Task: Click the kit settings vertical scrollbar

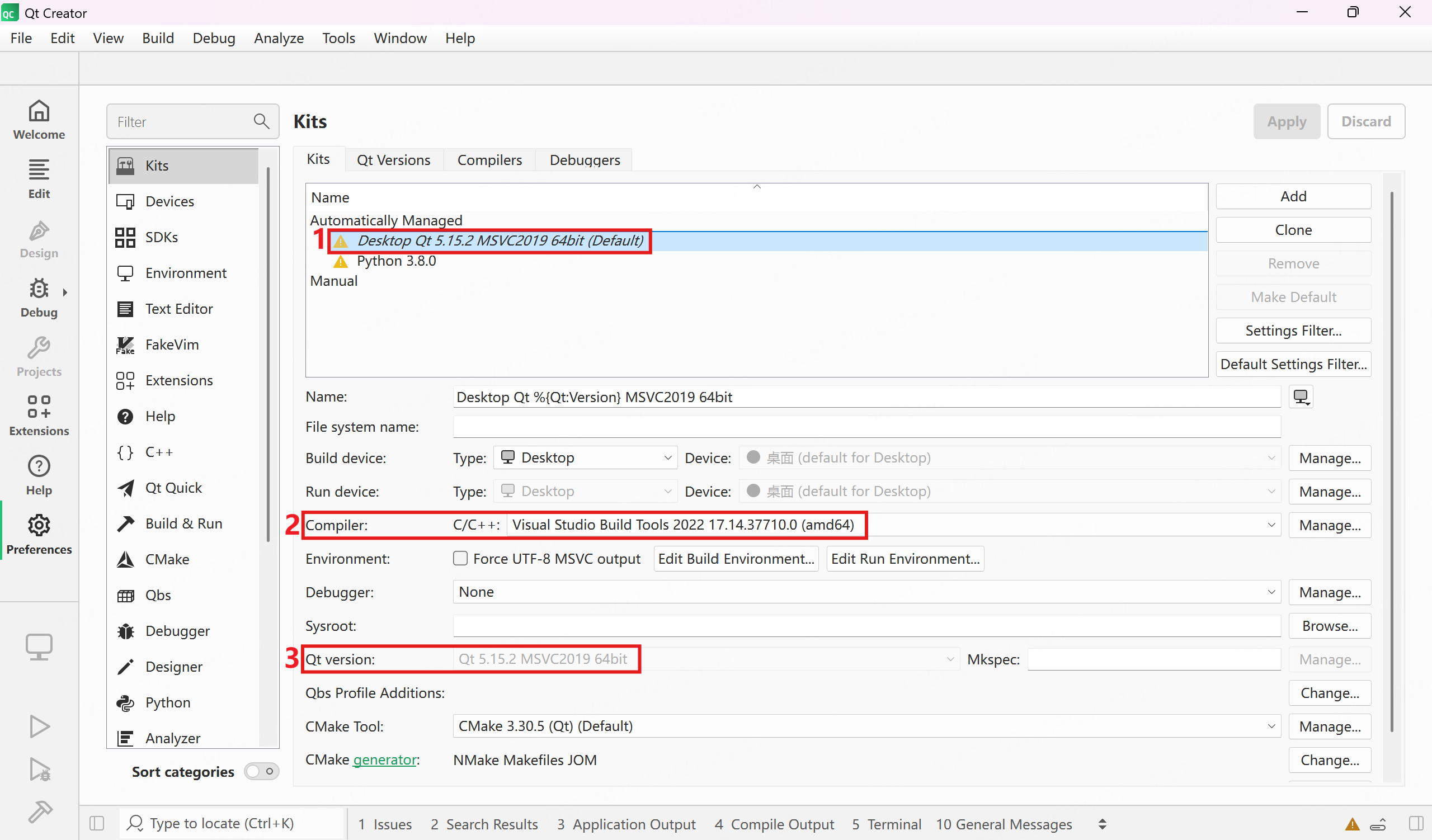Action: click(x=1392, y=463)
